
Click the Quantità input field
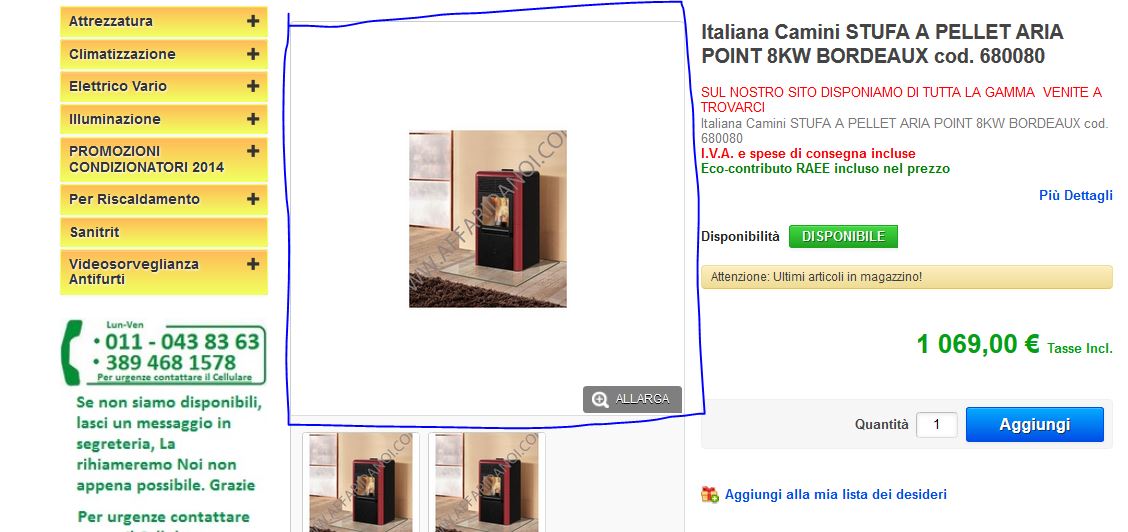[937, 425]
